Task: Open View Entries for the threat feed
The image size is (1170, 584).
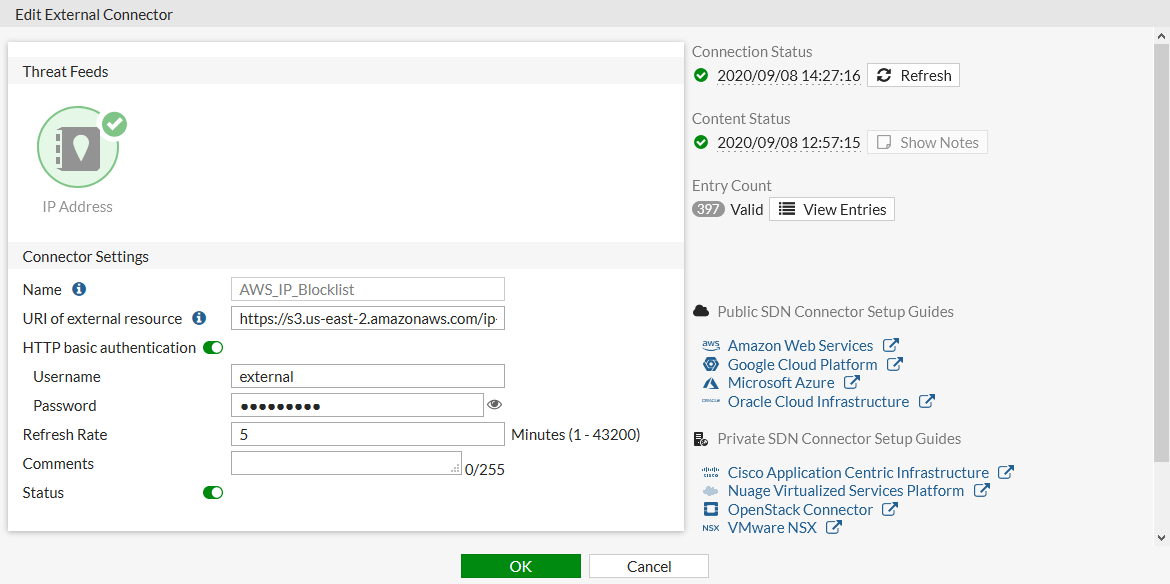Action: pos(831,209)
